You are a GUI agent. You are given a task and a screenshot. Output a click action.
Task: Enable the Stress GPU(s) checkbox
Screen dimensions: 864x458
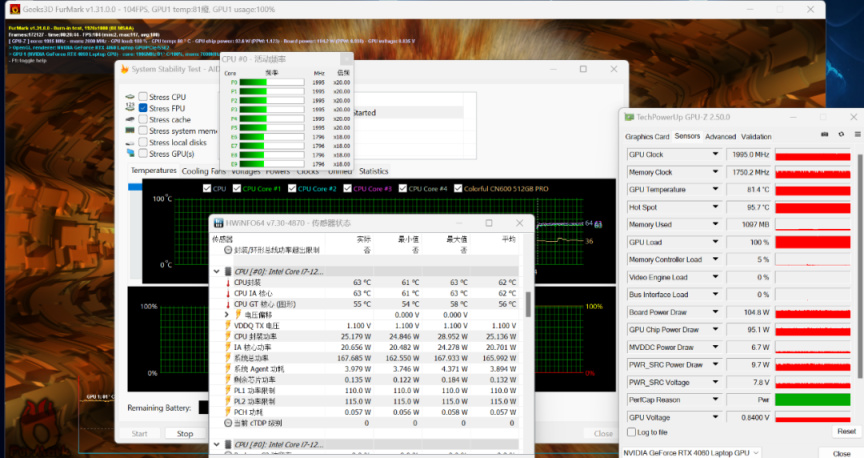[143, 153]
